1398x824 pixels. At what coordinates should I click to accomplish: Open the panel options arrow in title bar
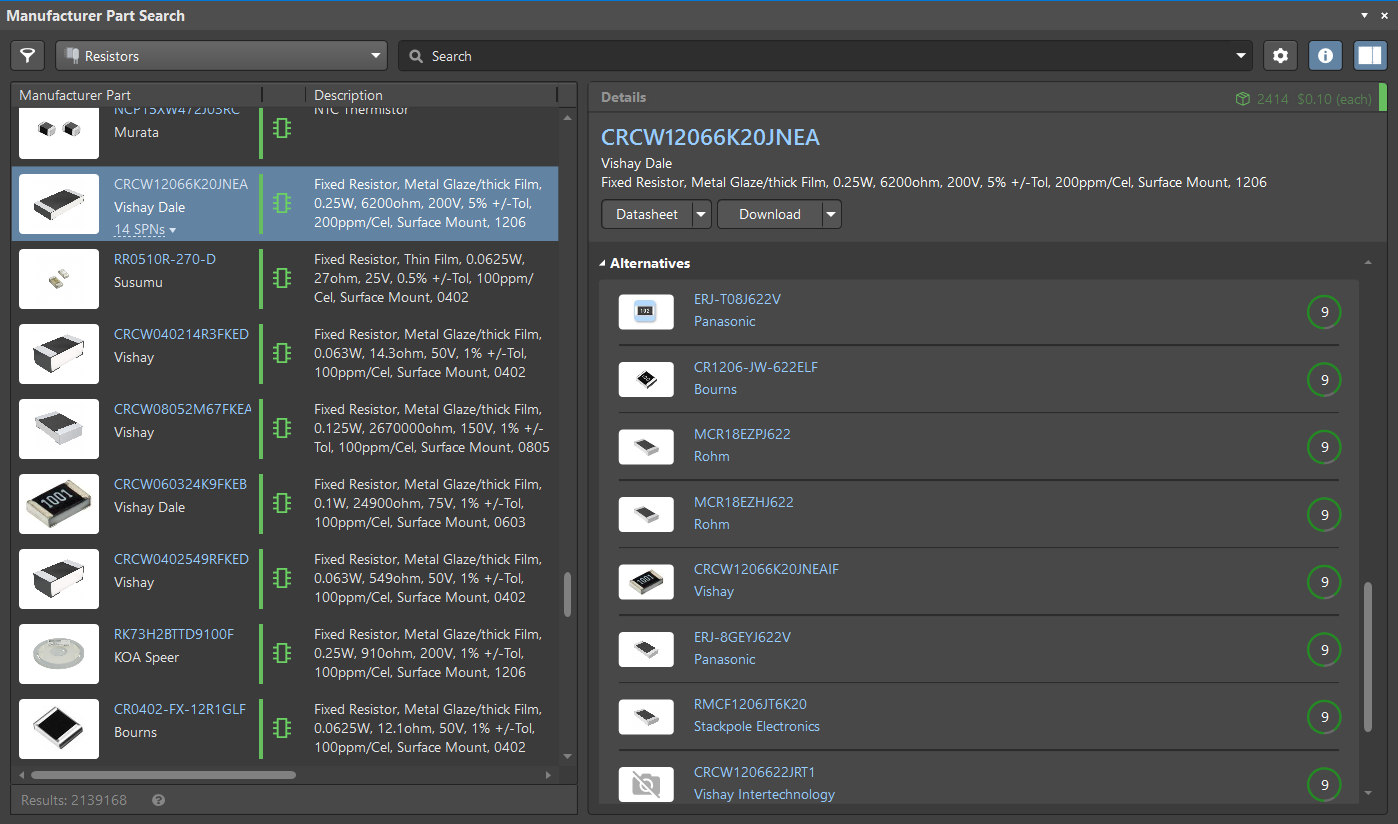point(1365,15)
